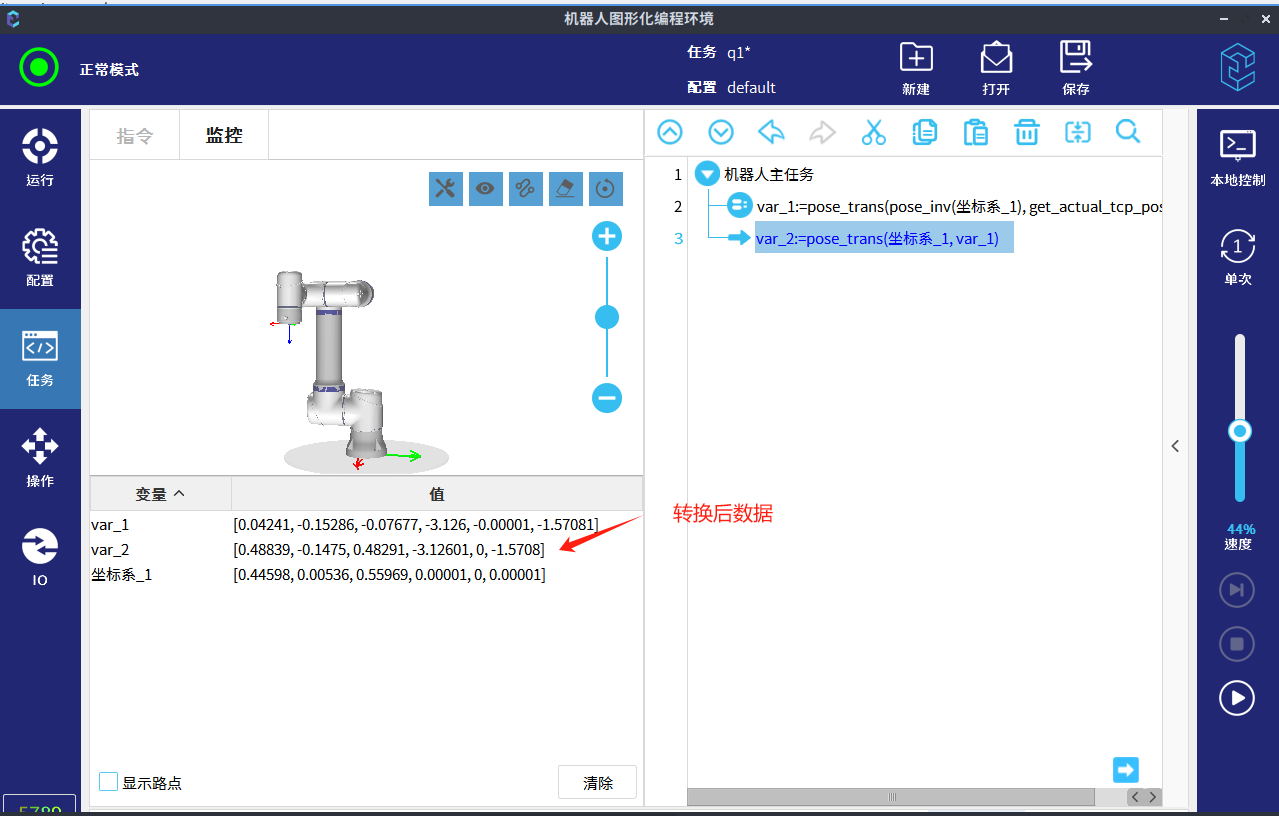This screenshot has height=816, width=1279.
Task: Click the eraser icon in 3D view
Action: 566,188
